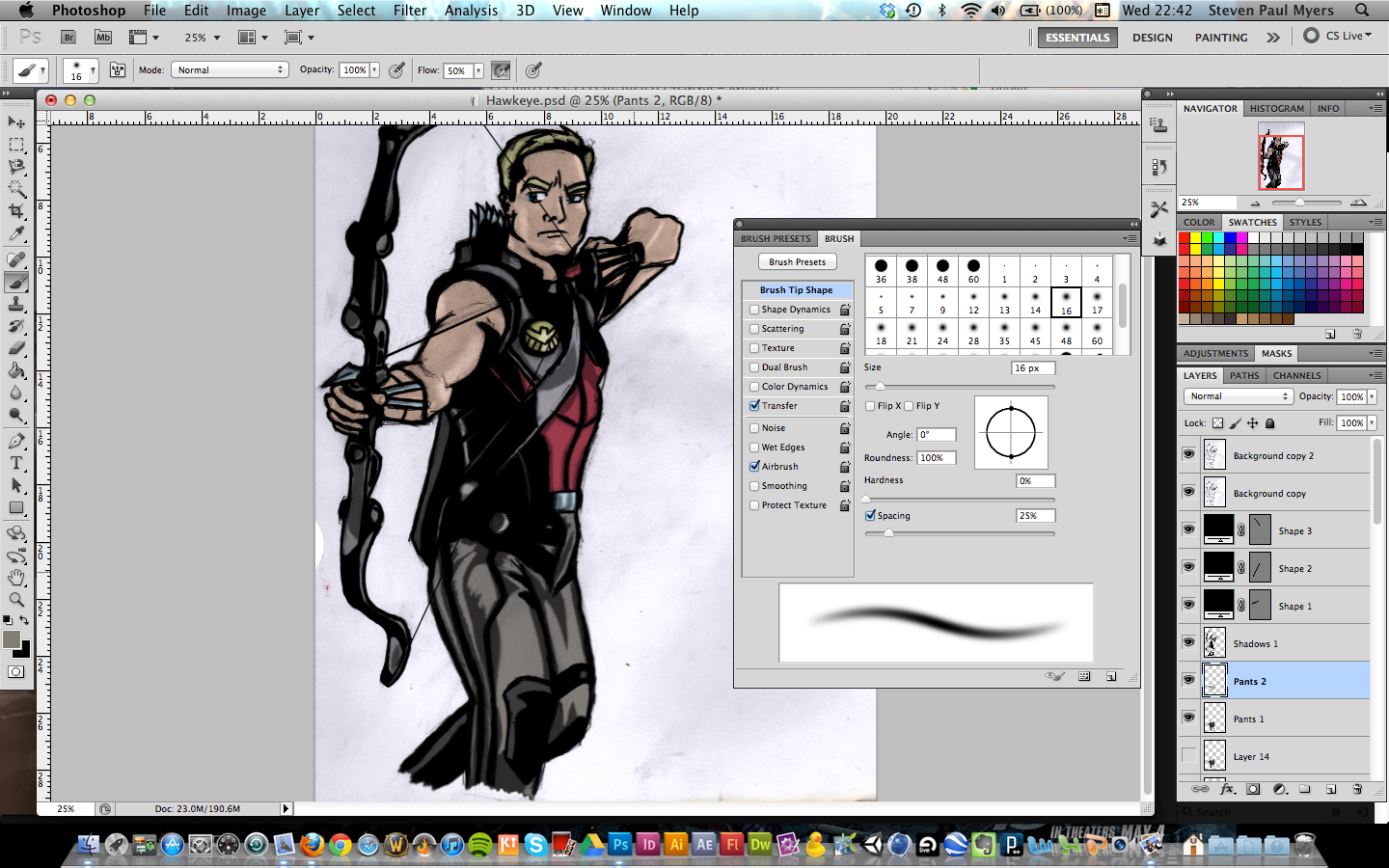Create a new layer icon in Layers panel
The width and height of the screenshot is (1389, 868).
pyautogui.click(x=1331, y=789)
